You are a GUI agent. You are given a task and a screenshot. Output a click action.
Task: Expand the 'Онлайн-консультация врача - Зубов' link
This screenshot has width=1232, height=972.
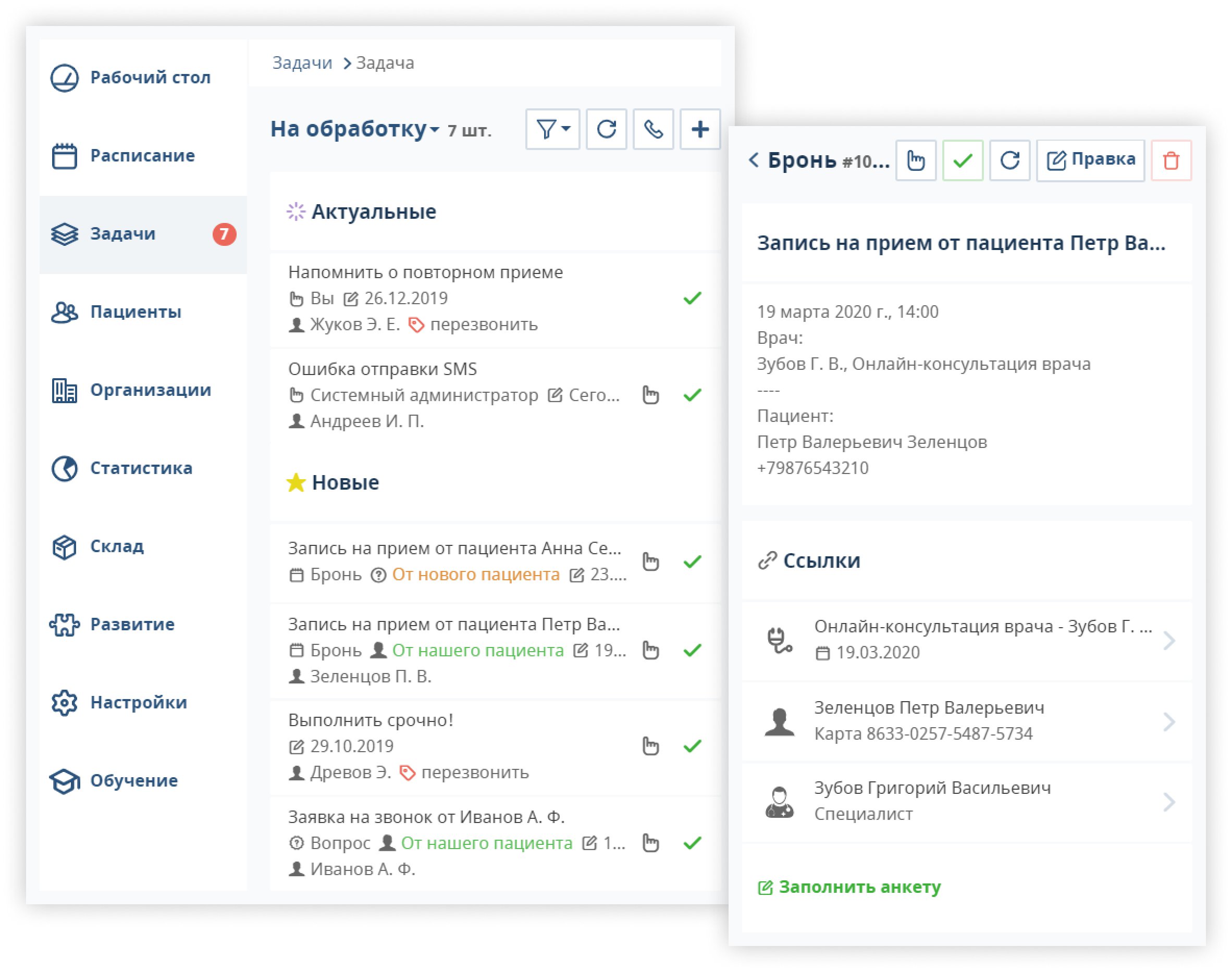tap(1170, 640)
